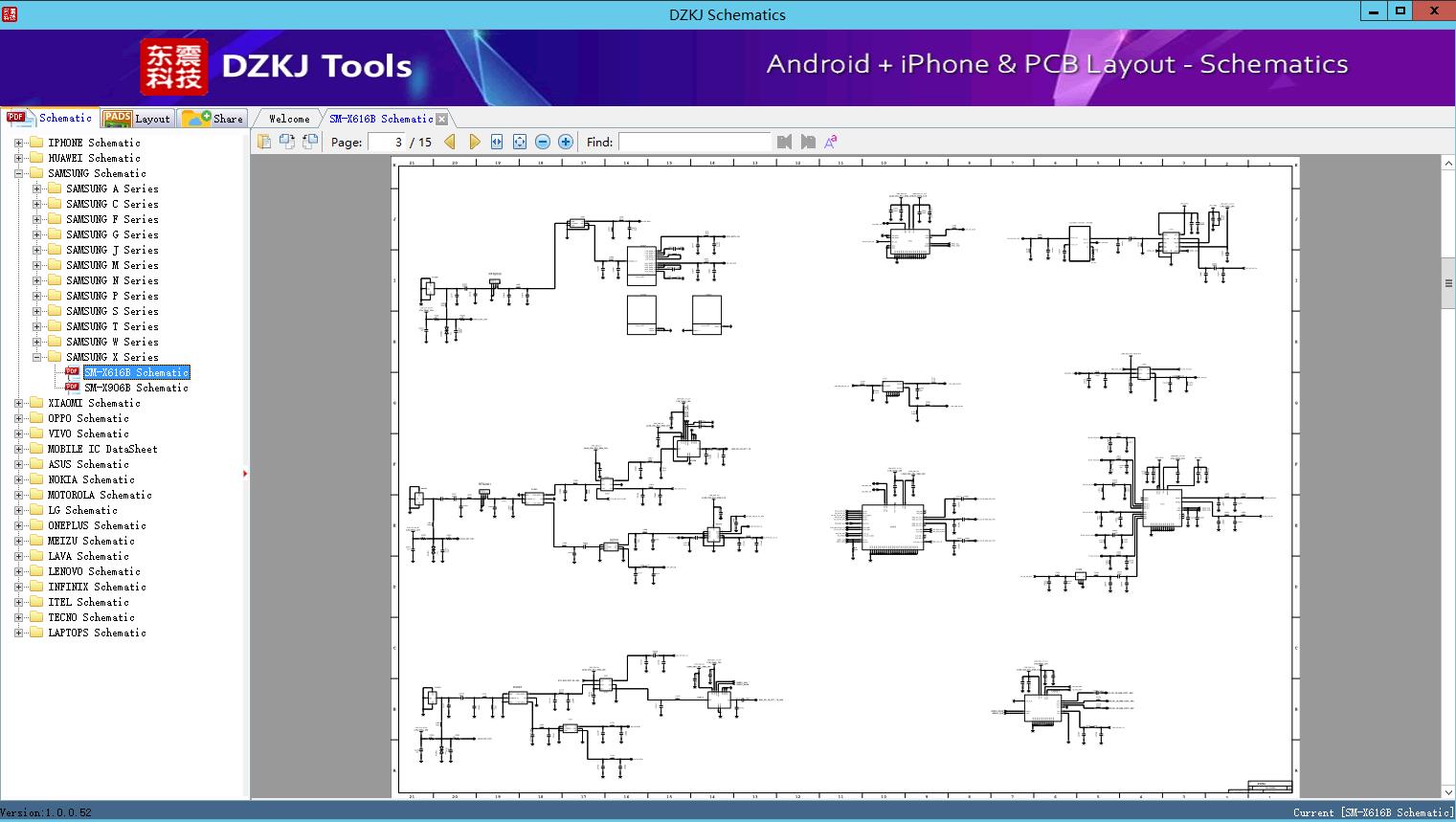The image size is (1456, 822).
Task: Find previous search match
Action: point(785,142)
